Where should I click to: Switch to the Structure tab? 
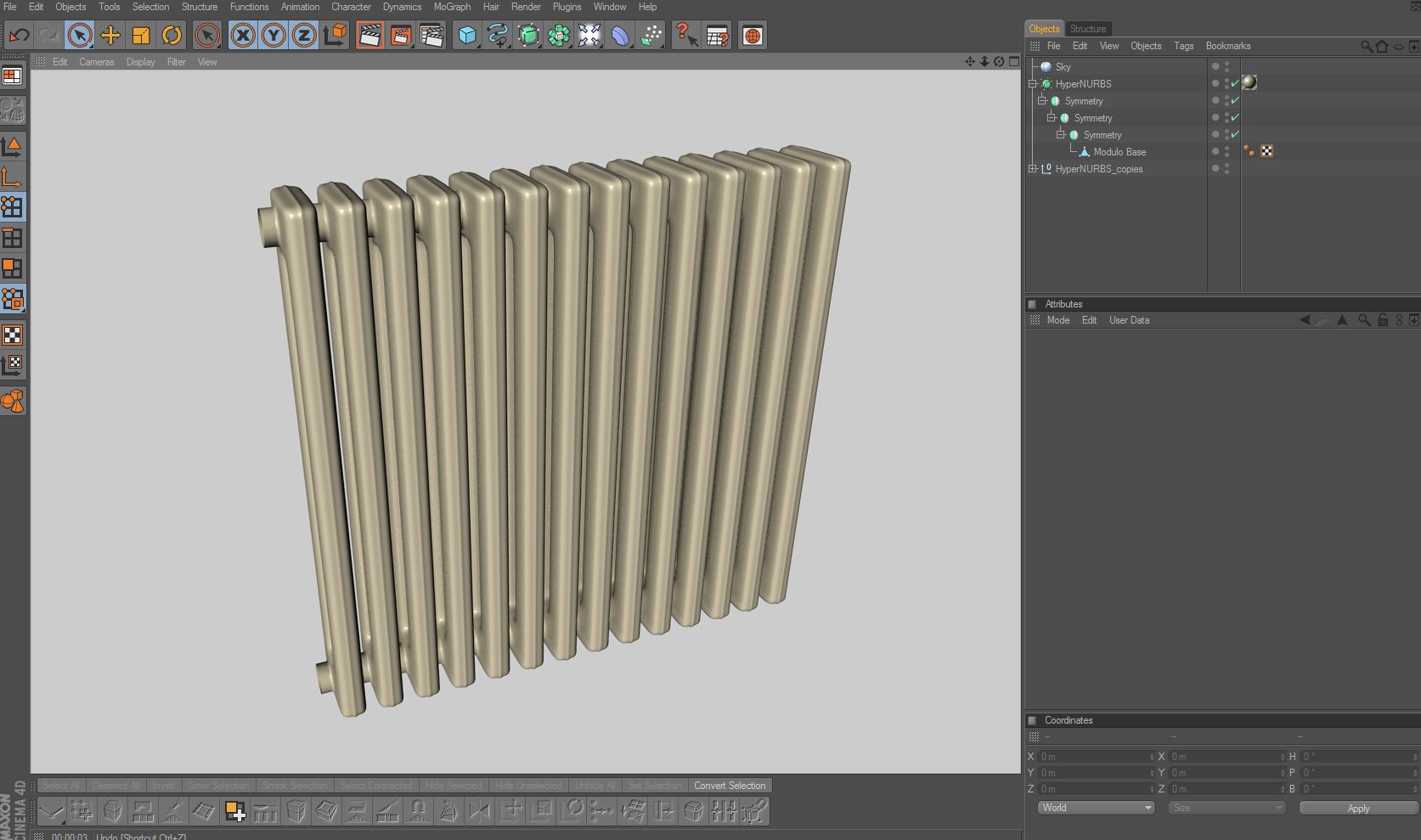(x=1088, y=29)
